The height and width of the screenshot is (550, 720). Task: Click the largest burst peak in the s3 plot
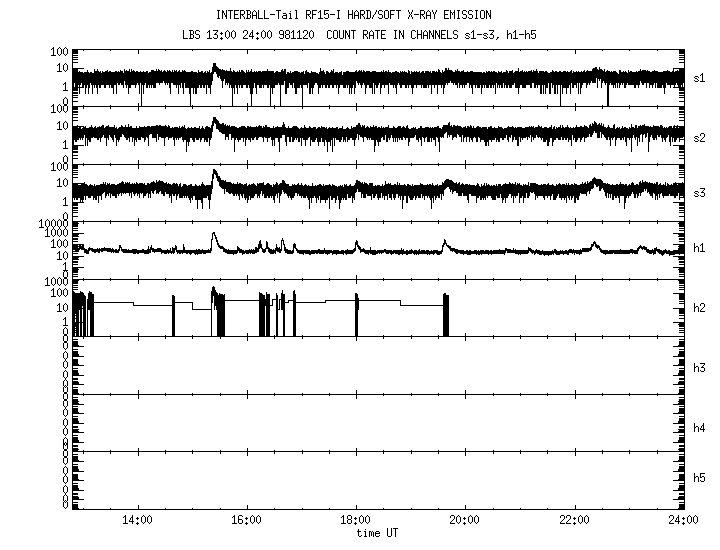(214, 172)
